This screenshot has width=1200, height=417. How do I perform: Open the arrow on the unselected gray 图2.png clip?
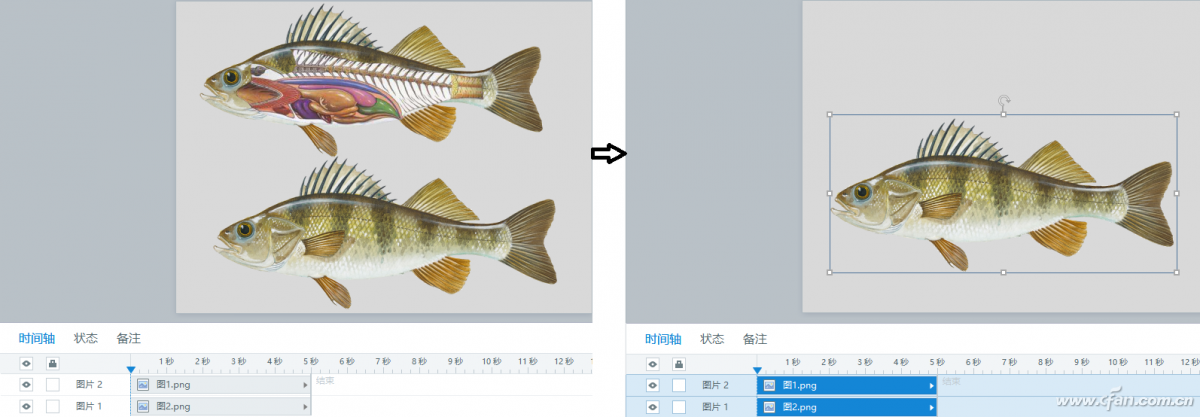pos(305,406)
